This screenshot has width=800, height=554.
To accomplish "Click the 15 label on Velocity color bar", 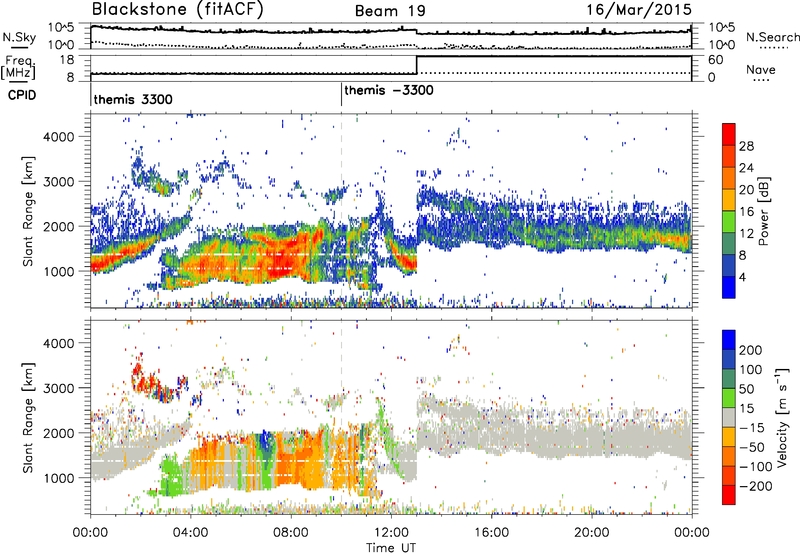I will pos(747,408).
